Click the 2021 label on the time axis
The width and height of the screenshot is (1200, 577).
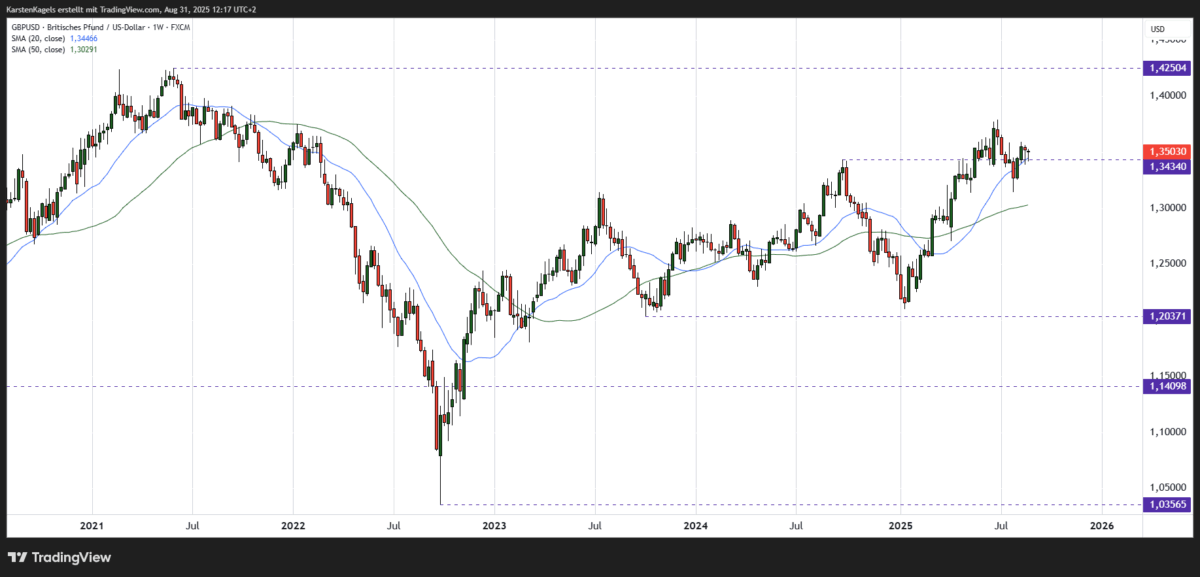click(91, 525)
